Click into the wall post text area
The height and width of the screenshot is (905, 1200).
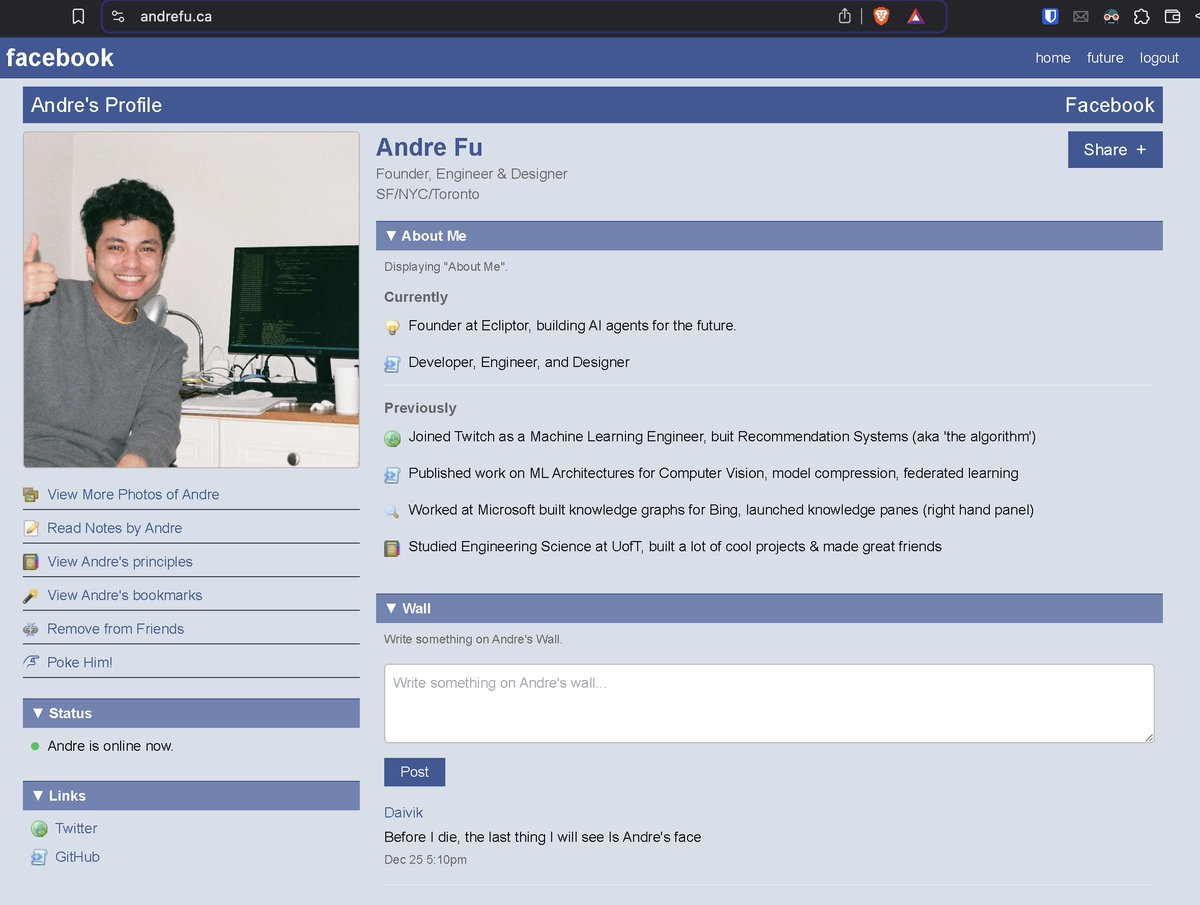[769, 704]
